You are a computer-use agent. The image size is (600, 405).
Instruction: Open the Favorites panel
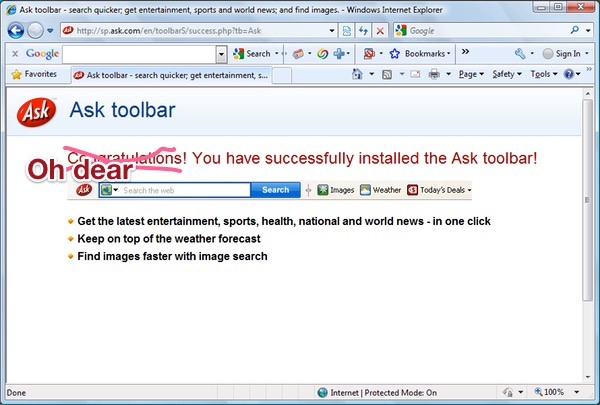coord(34,74)
